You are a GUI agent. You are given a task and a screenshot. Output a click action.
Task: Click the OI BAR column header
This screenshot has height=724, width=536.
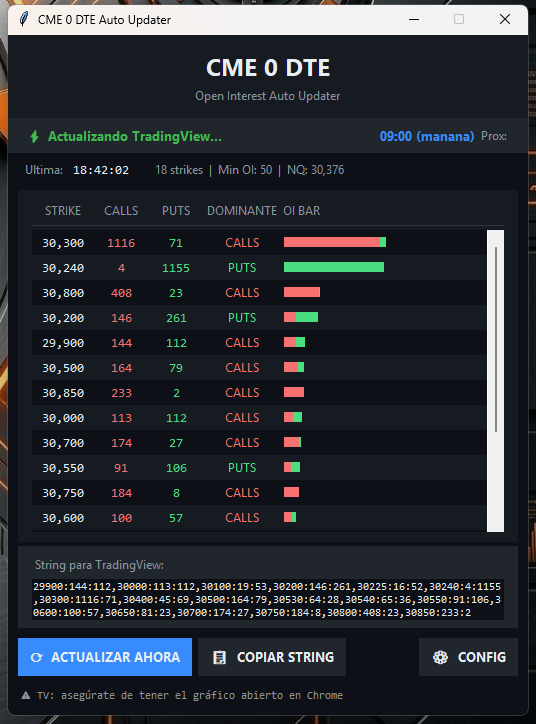[x=301, y=211]
